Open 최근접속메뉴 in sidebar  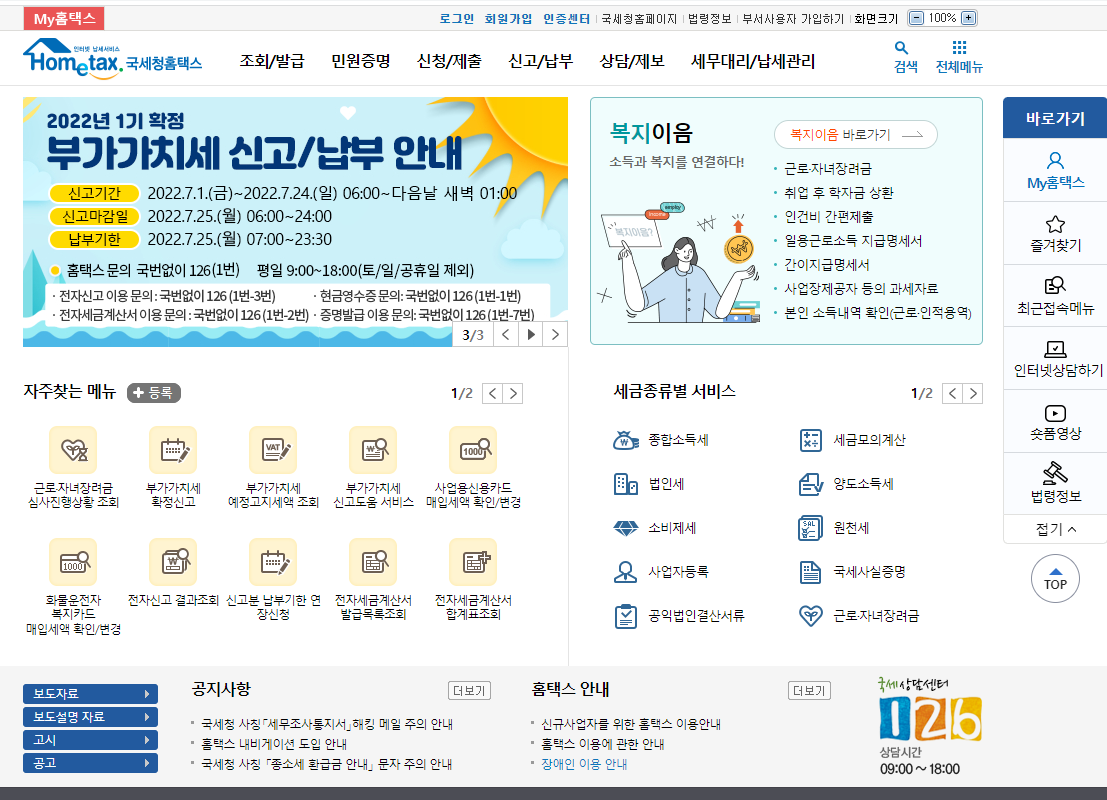coord(1055,297)
